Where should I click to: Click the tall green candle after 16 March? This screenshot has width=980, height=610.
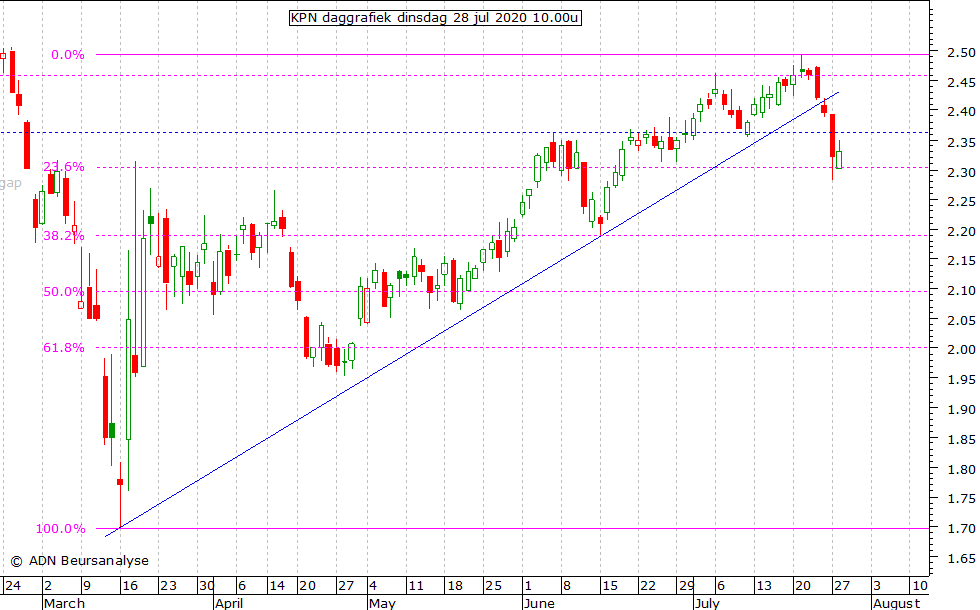click(x=129, y=379)
